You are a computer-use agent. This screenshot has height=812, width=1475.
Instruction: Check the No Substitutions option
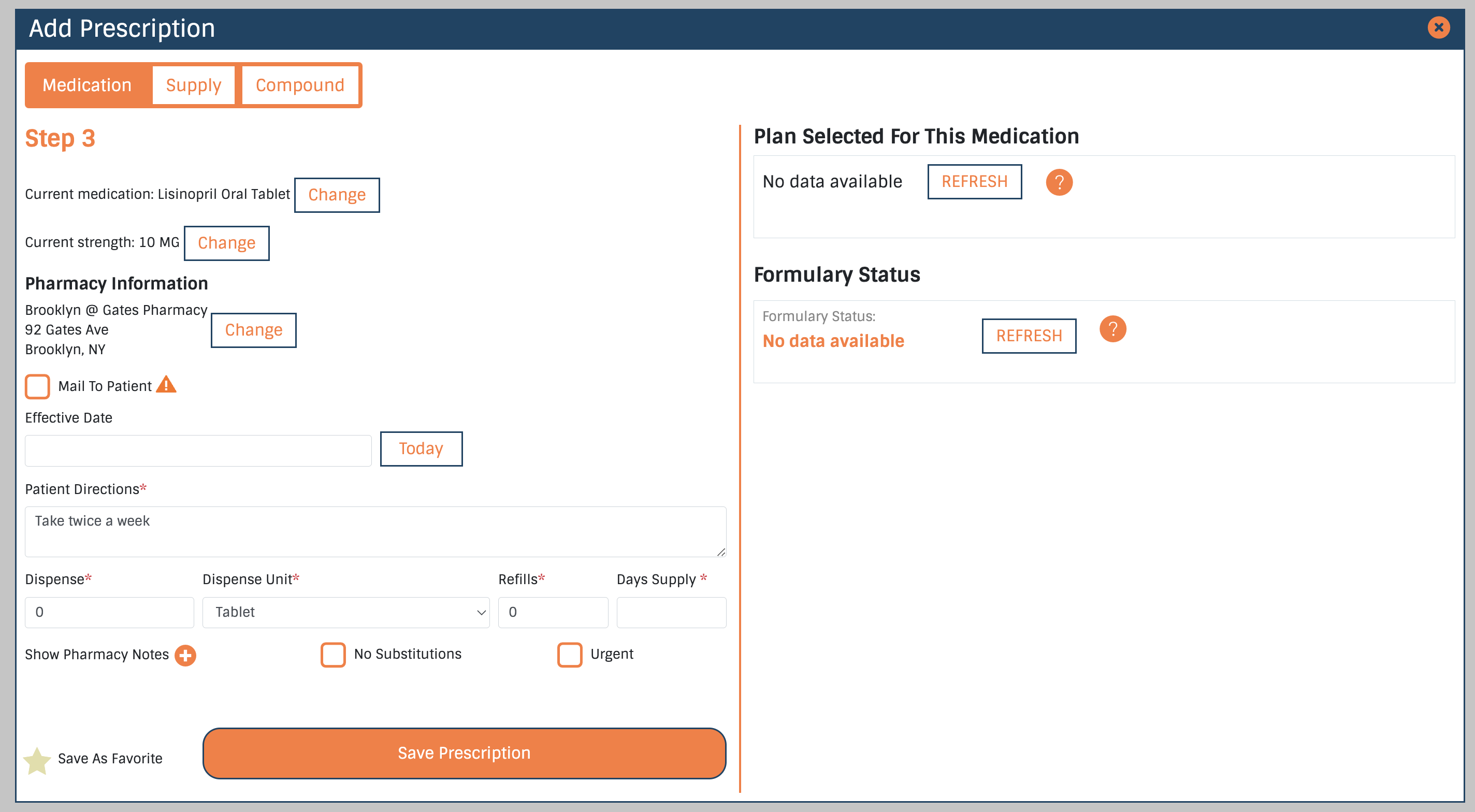(332, 655)
